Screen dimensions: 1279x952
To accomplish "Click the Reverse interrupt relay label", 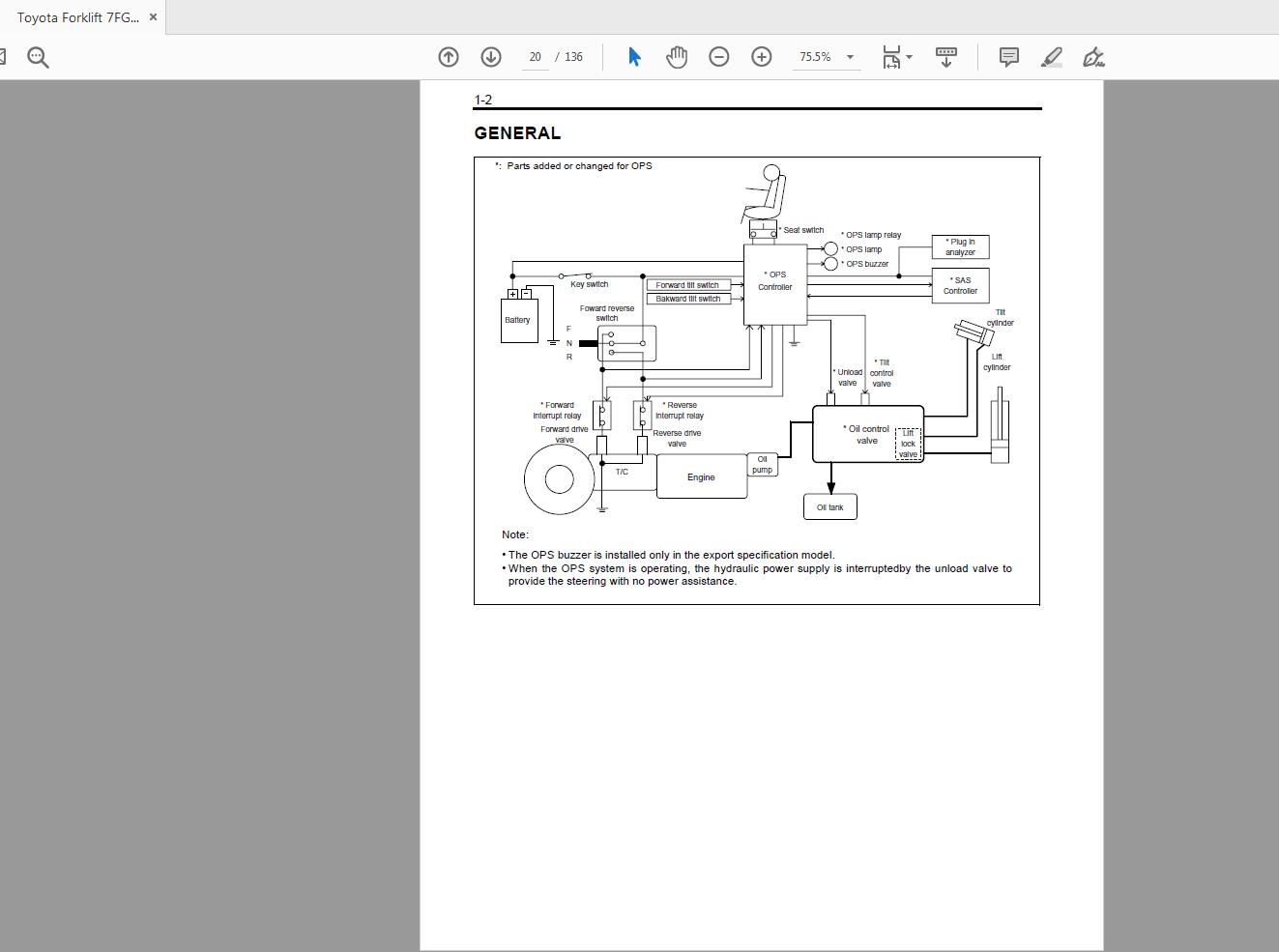I will (x=680, y=411).
